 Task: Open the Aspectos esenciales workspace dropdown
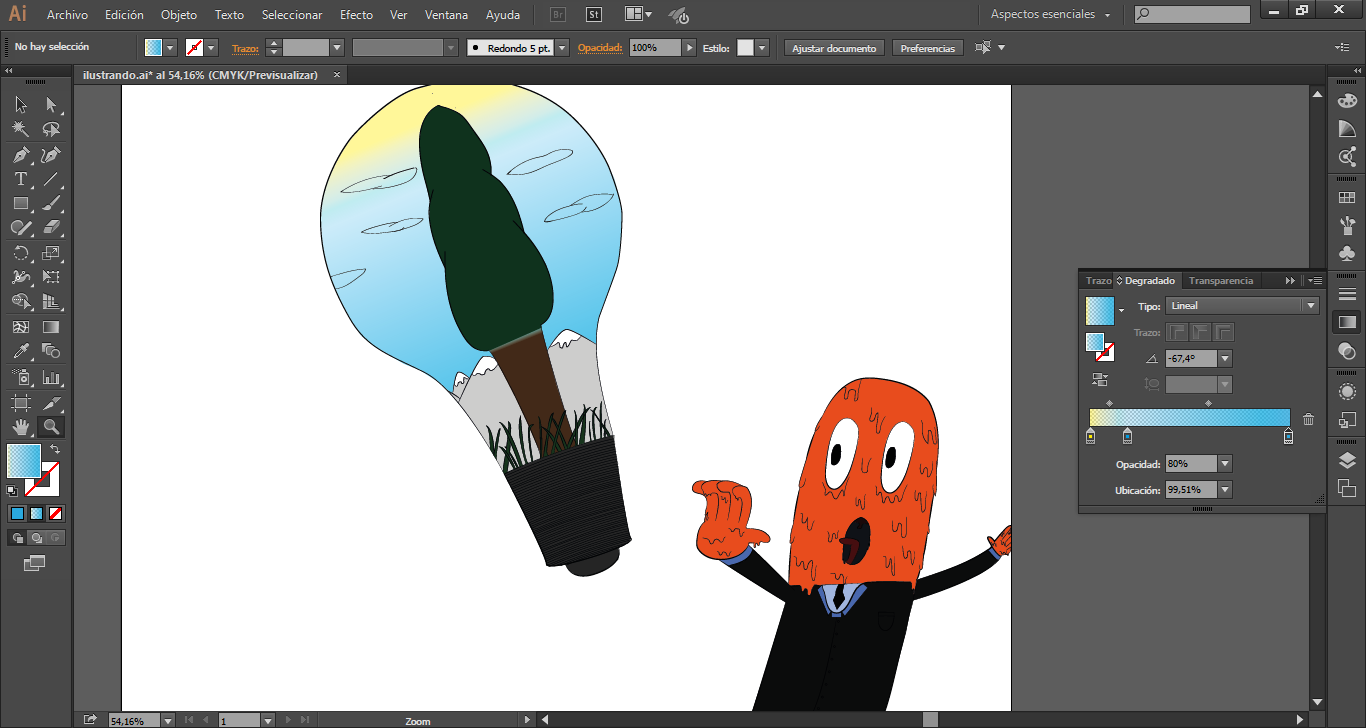(1050, 15)
